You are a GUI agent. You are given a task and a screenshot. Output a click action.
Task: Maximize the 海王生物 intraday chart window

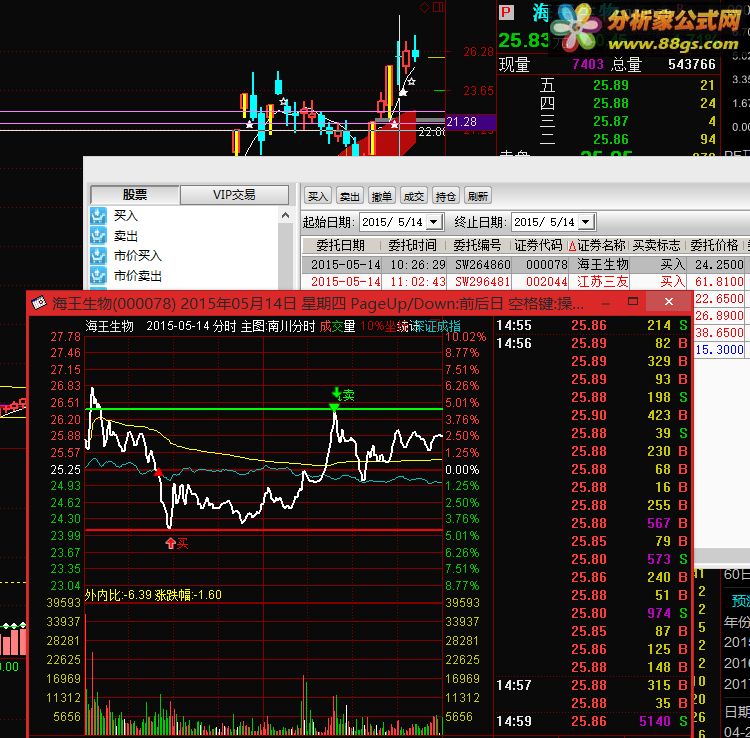(x=633, y=301)
